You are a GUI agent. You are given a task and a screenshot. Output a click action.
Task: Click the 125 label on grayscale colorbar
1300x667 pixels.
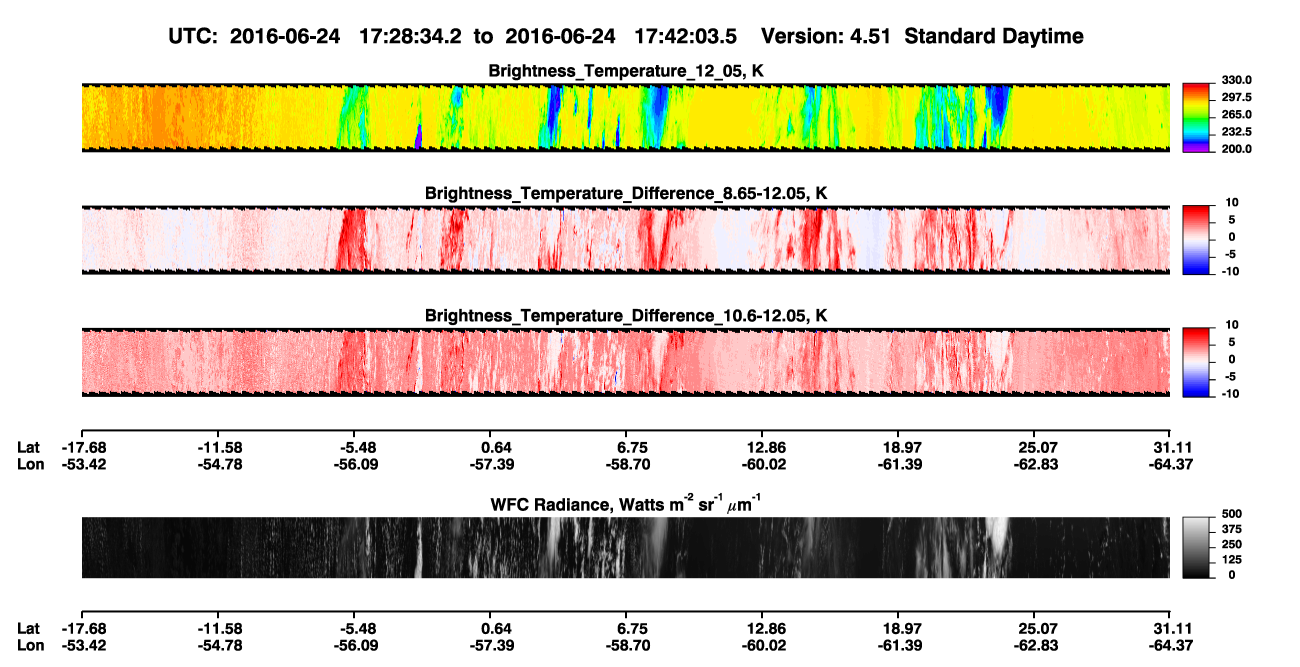(x=1231, y=560)
